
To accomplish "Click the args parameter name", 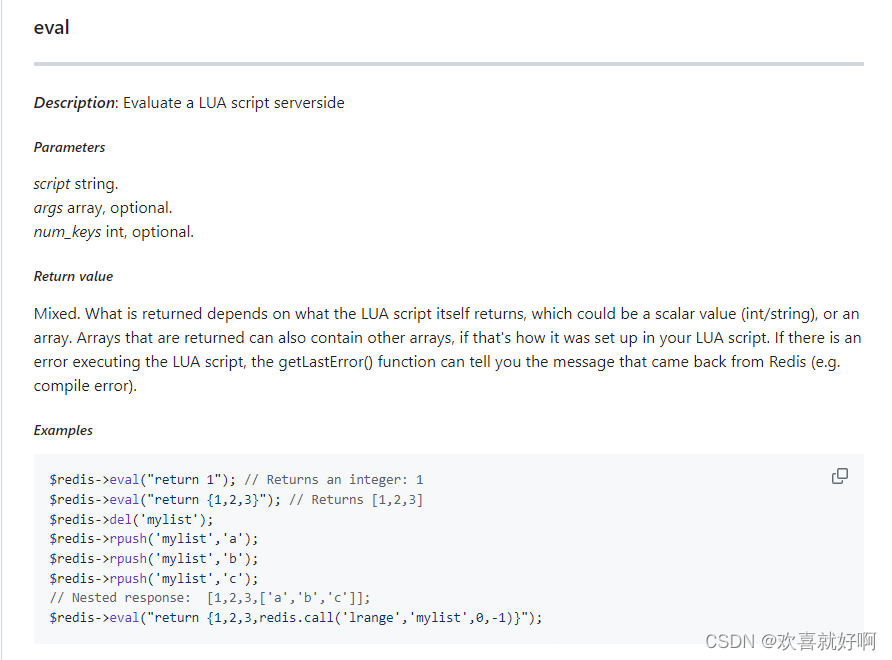I will coord(48,208).
